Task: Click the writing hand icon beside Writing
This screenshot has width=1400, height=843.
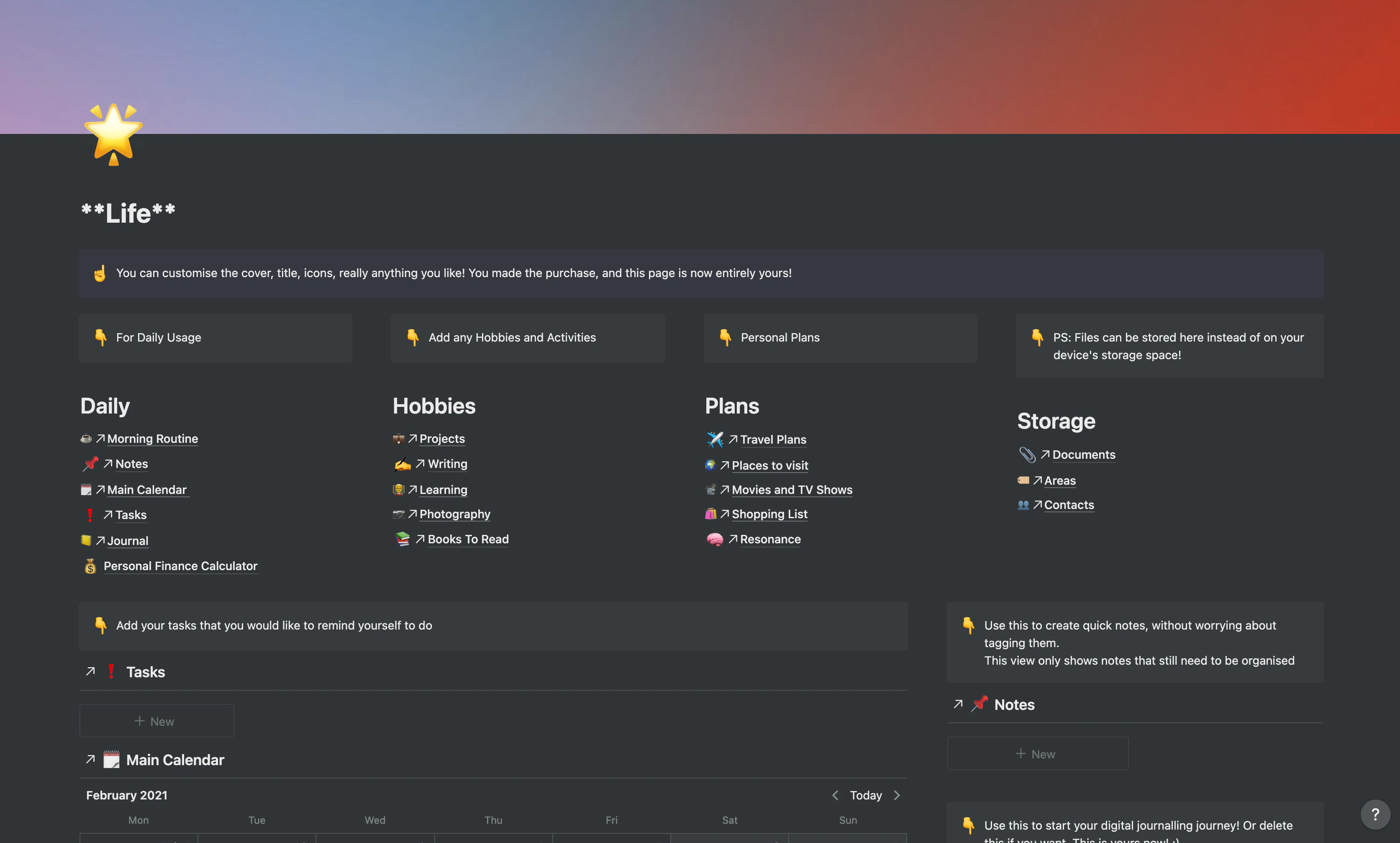Action: 403,464
